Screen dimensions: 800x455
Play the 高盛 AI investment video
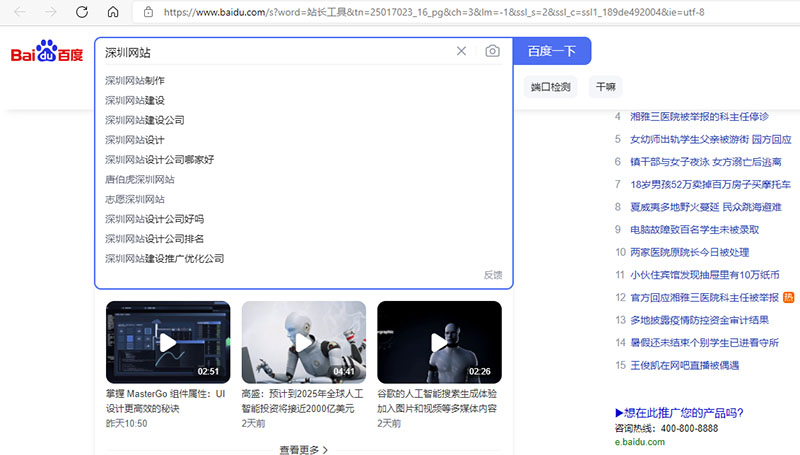(x=304, y=343)
